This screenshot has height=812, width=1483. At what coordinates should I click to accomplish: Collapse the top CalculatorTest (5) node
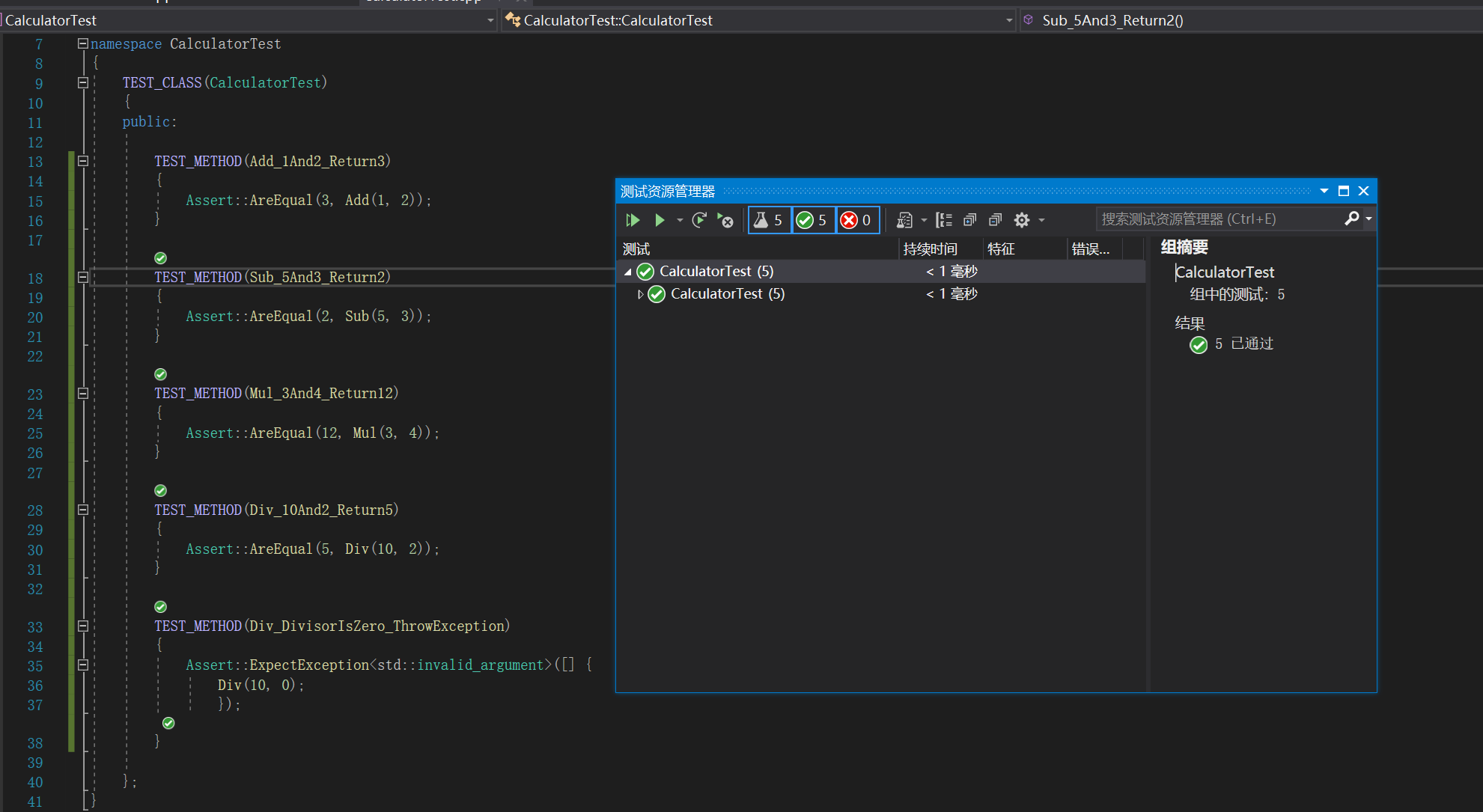click(628, 272)
